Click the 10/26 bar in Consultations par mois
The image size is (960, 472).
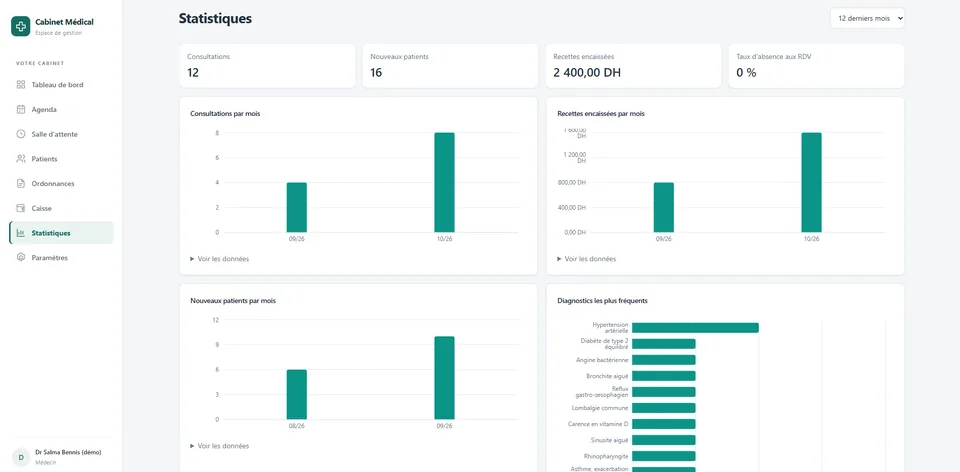[x=444, y=182]
